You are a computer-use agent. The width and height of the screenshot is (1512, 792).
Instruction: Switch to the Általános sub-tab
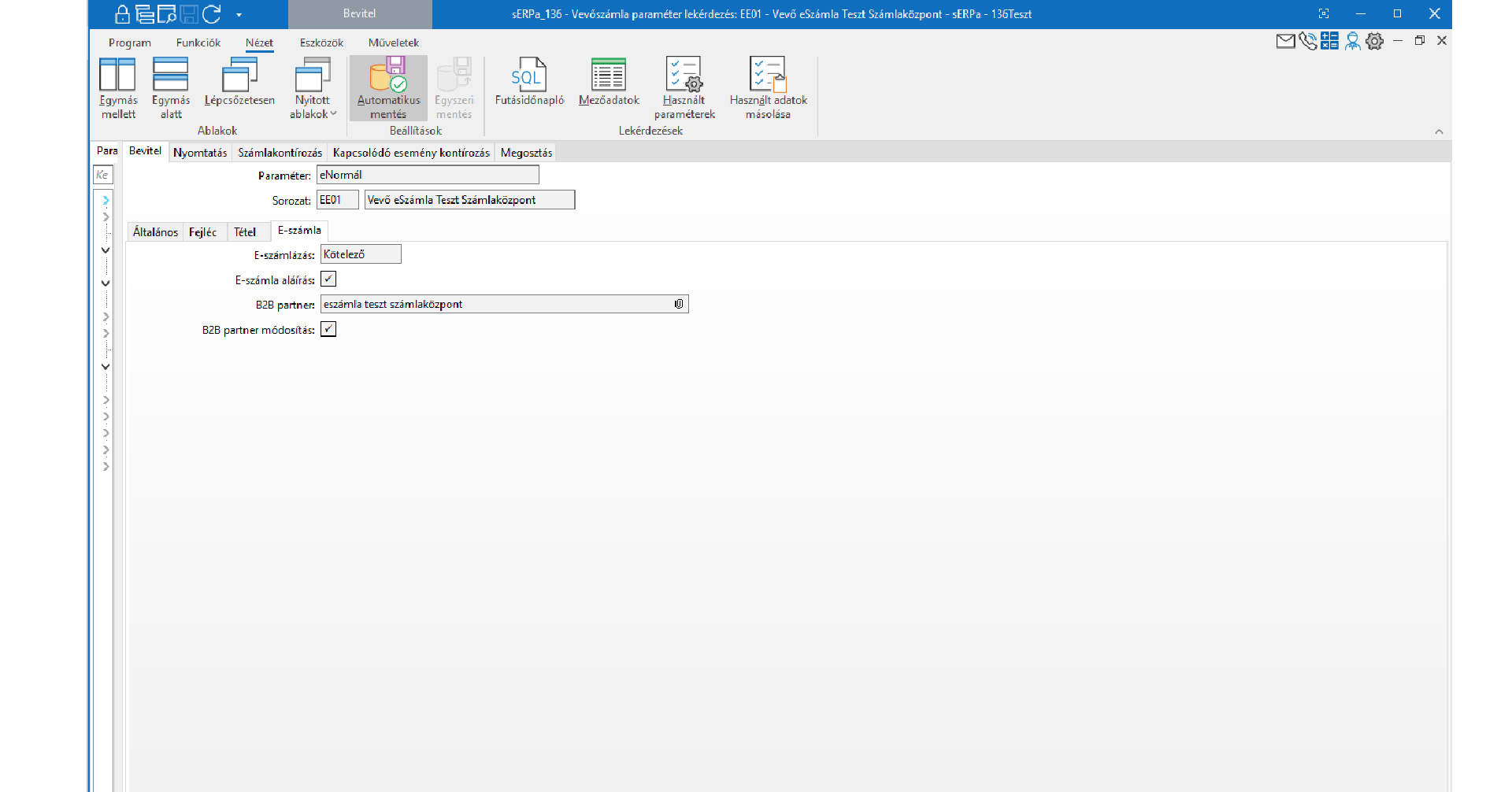click(155, 232)
